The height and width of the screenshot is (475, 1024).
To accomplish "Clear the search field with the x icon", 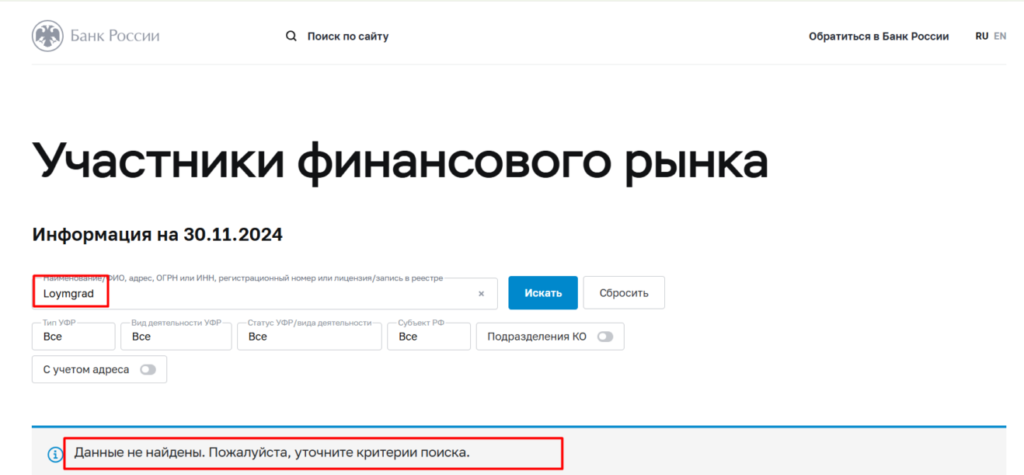I will click(481, 294).
